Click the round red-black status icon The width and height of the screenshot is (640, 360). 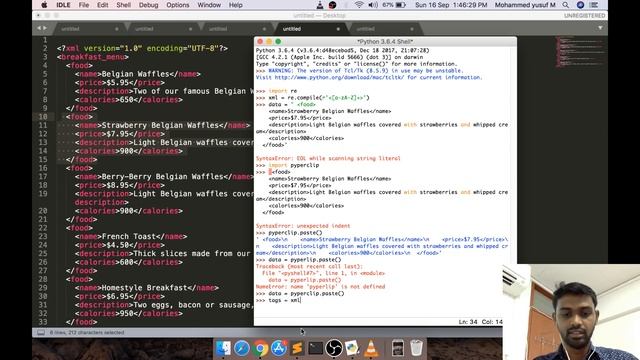(x=333, y=5)
